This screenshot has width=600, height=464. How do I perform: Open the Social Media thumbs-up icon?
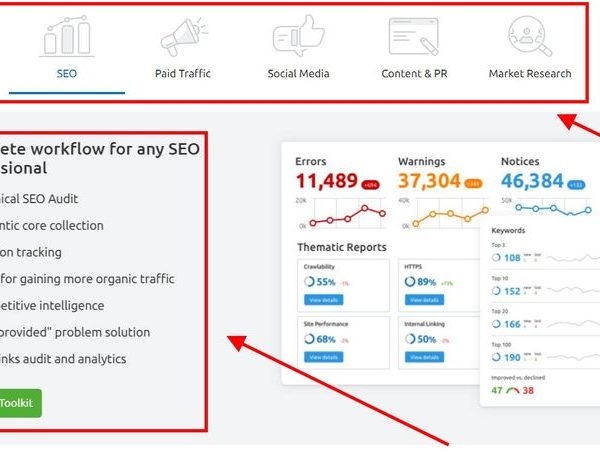(x=298, y=36)
